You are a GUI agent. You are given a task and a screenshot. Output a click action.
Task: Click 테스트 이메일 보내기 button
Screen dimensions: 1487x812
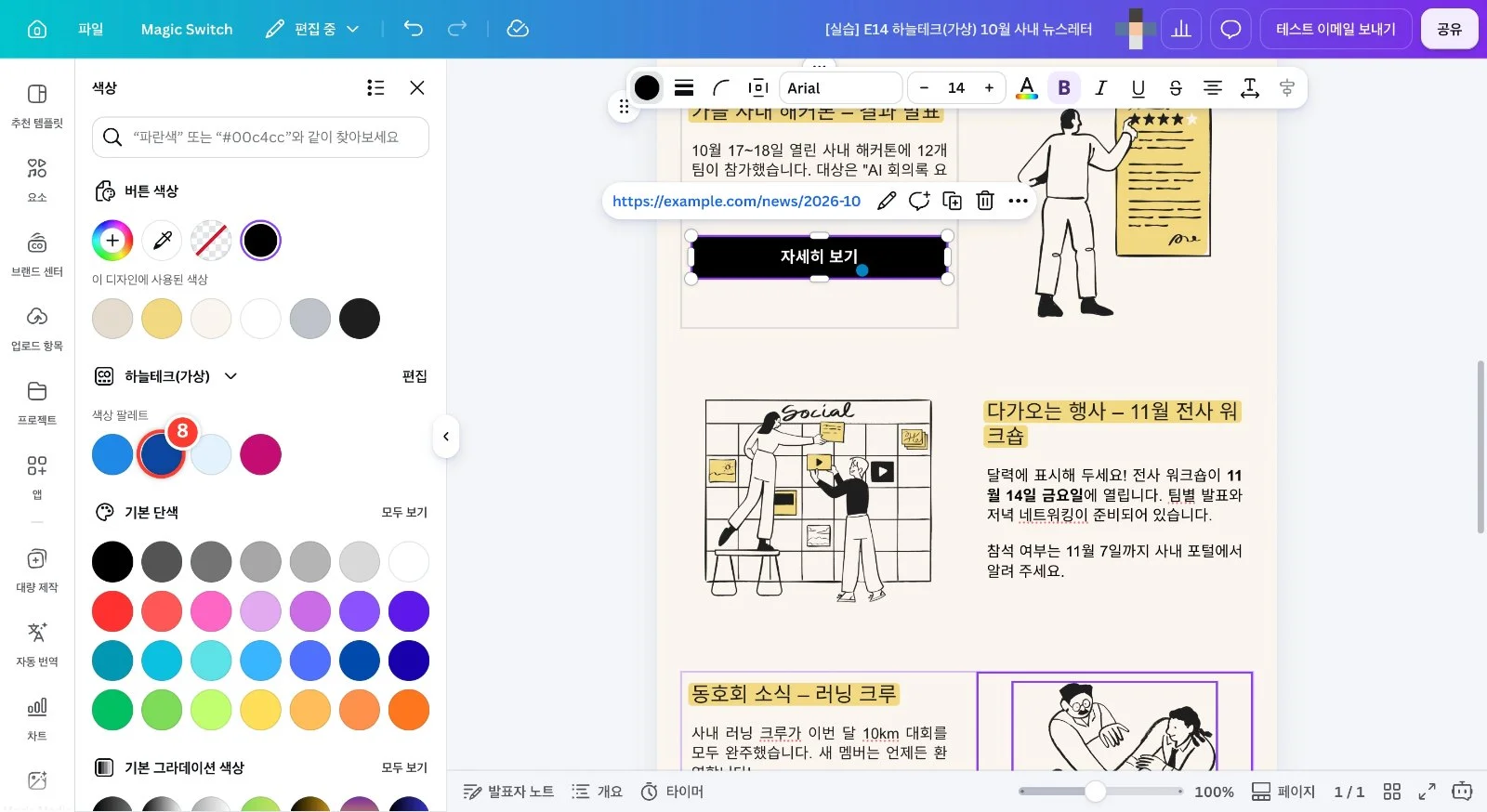(1336, 29)
